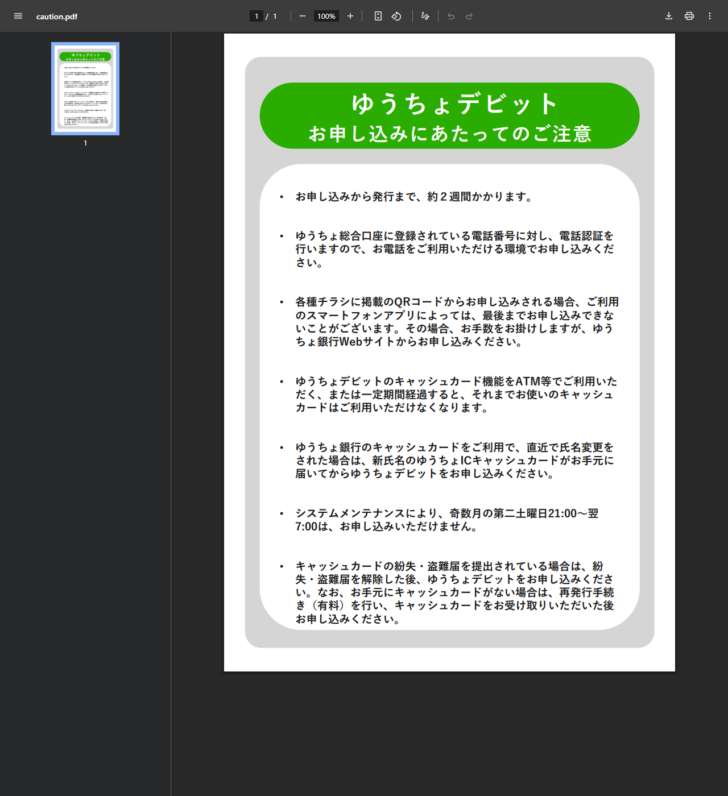Click the caution.pdf file title
This screenshot has height=796, width=728.
(x=57, y=17)
